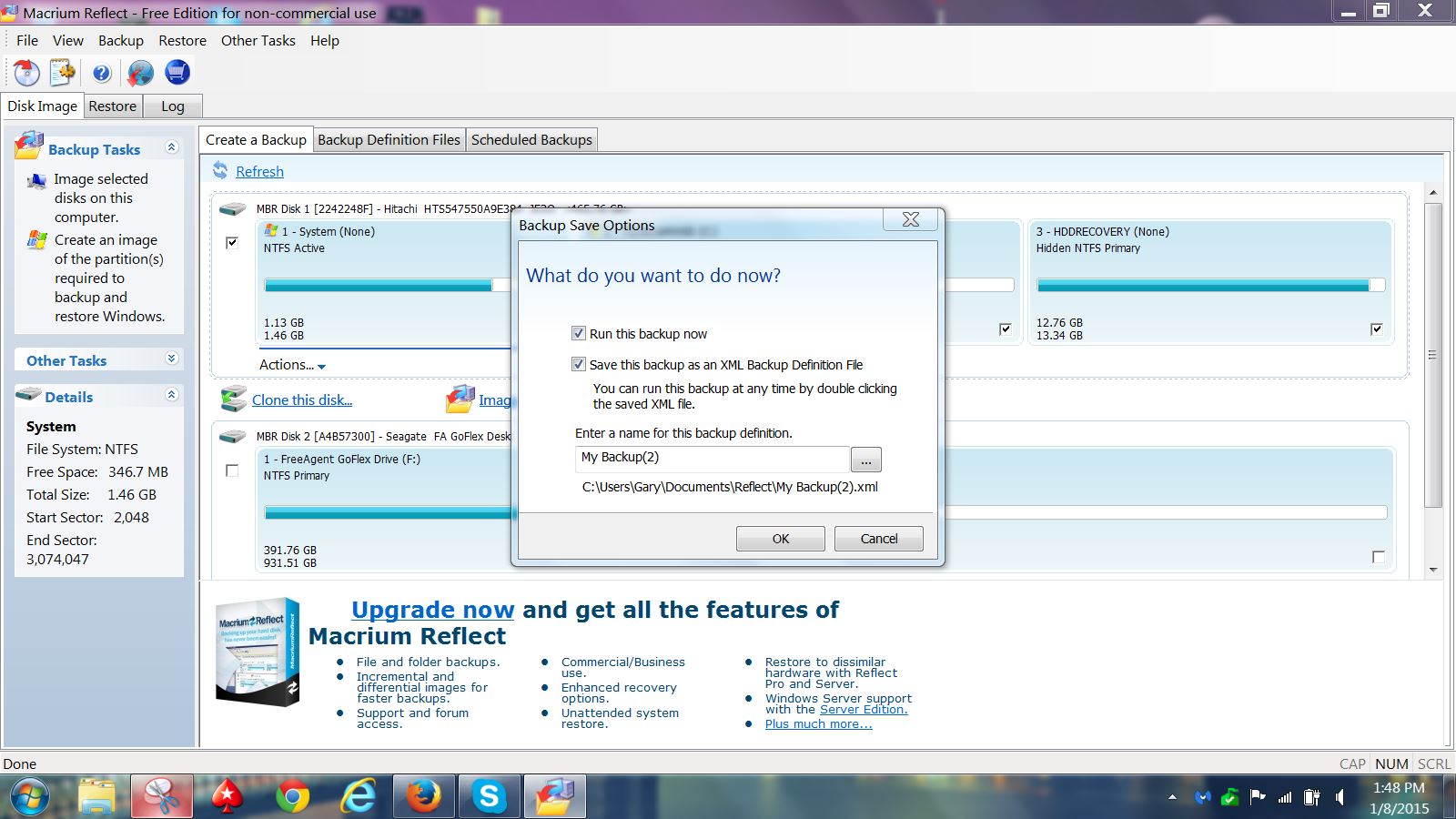Viewport: 1456px width, 819px height.
Task: Click the volume speaker tray icon
Action: [1340, 797]
